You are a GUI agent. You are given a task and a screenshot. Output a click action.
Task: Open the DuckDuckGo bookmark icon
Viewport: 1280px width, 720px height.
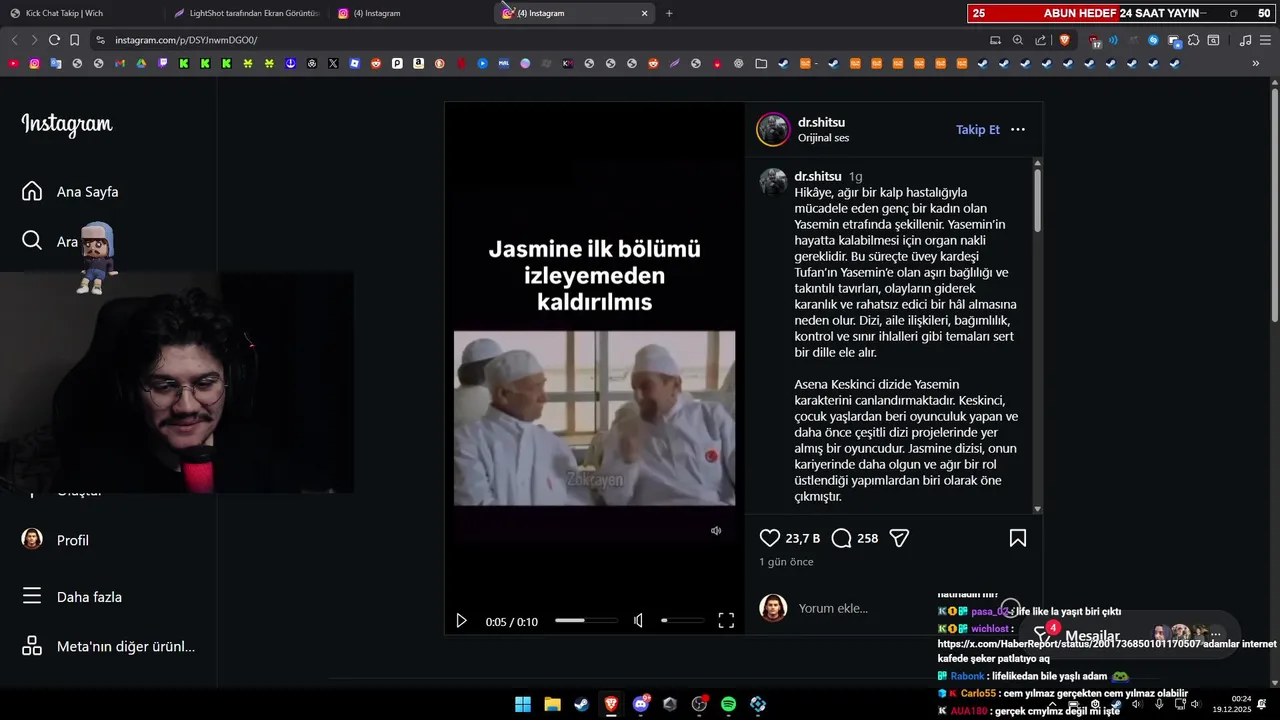click(x=439, y=63)
